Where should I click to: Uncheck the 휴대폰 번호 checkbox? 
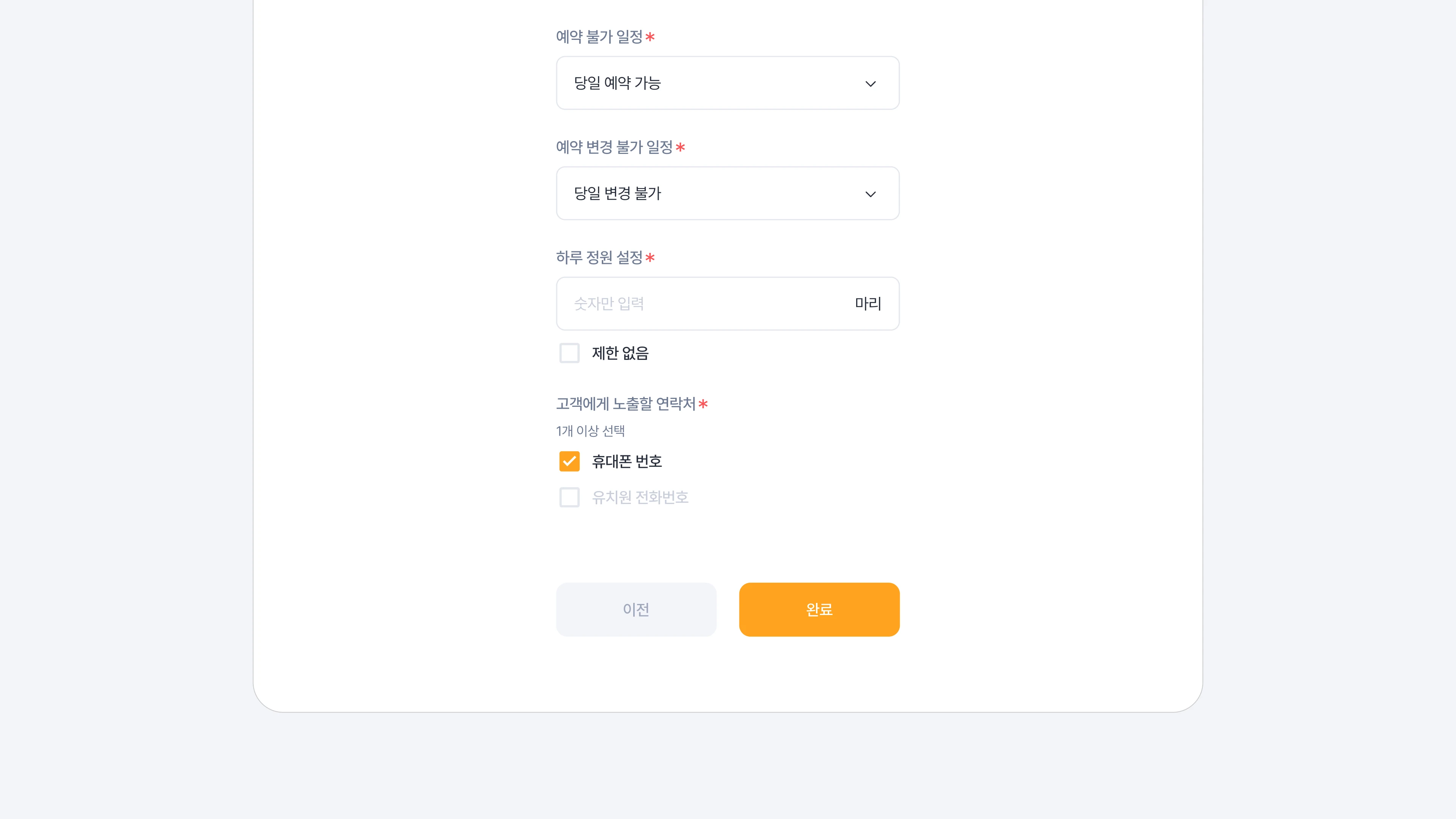point(569,461)
